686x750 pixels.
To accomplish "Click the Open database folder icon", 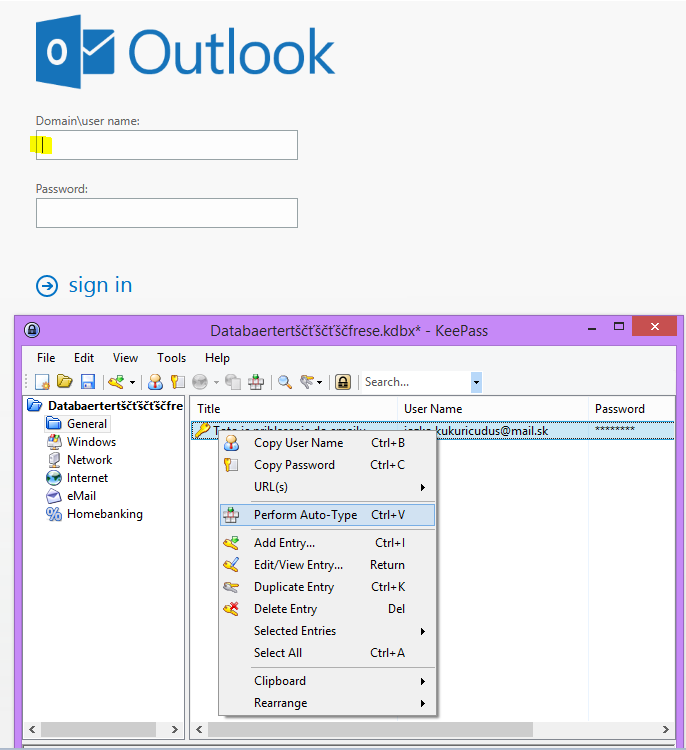I will [65, 382].
